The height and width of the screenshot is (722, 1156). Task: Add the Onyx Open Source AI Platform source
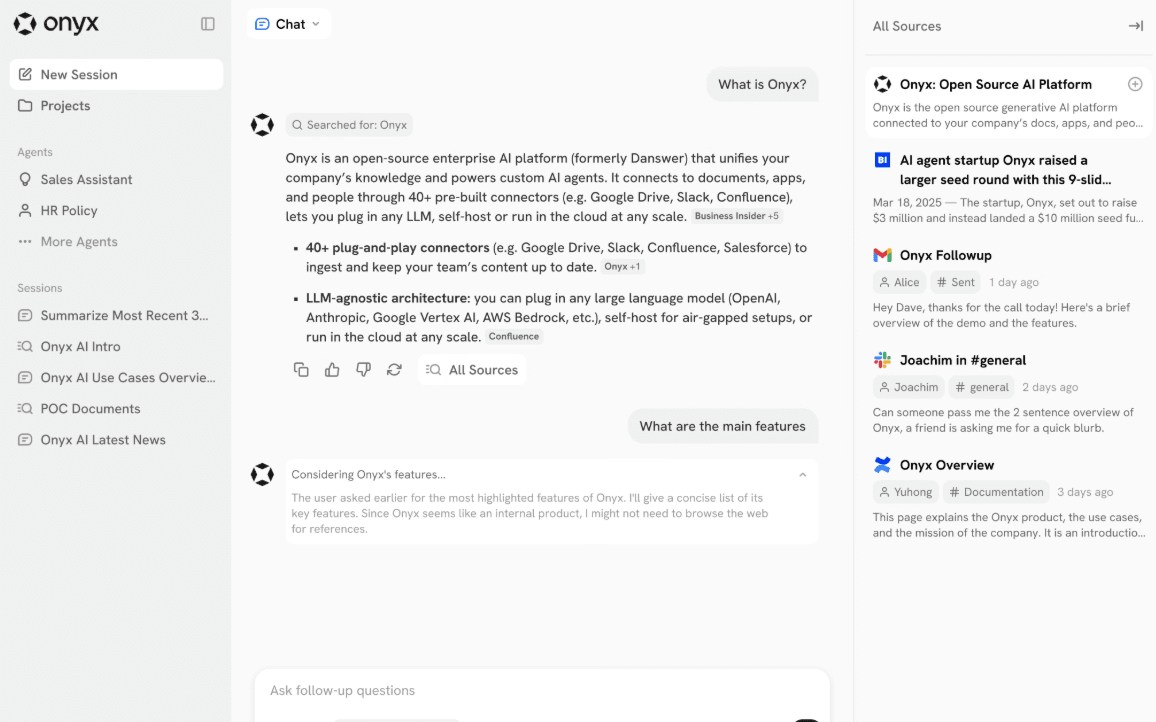(x=1135, y=84)
